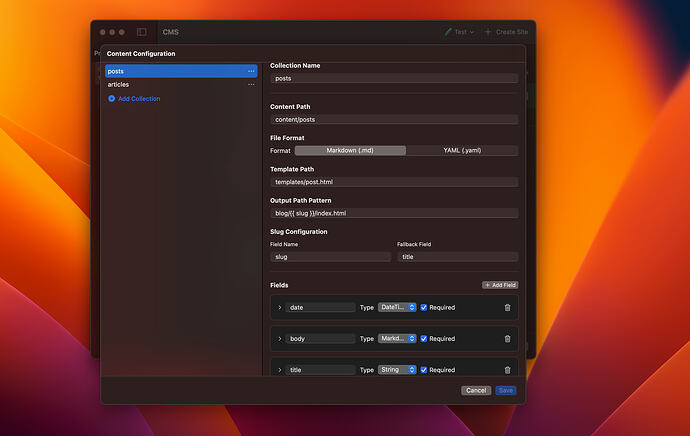
Task: Click the date field name input
Action: (x=320, y=308)
